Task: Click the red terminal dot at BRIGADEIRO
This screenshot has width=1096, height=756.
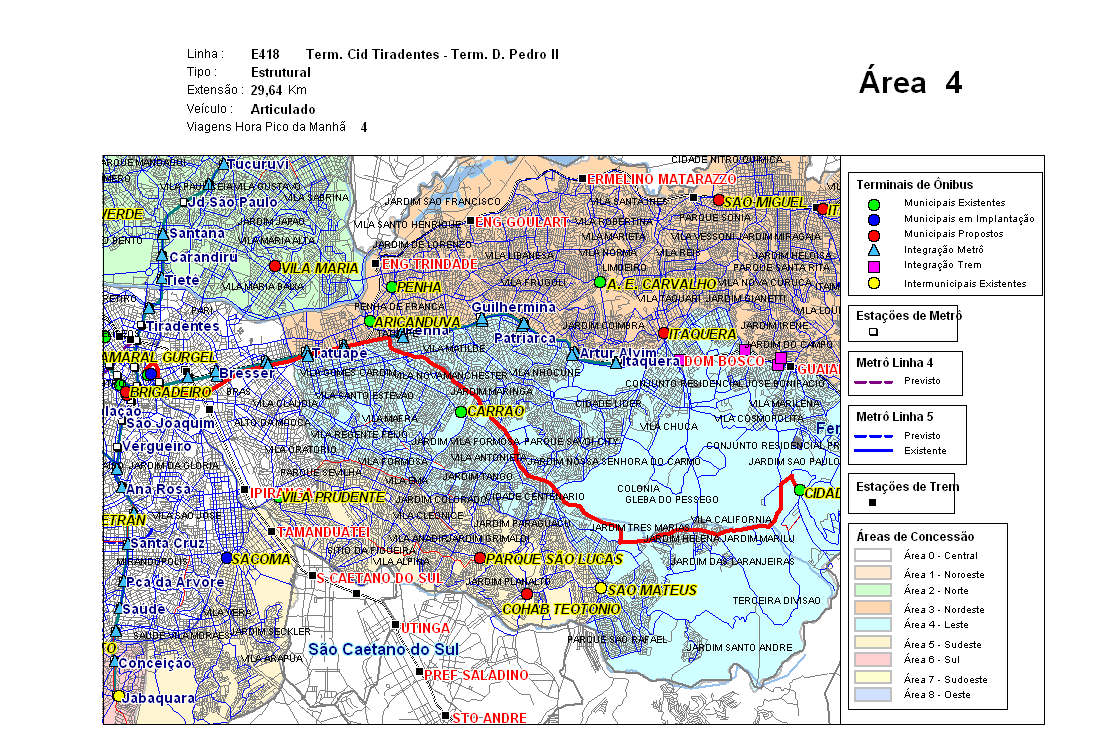Action: [125, 393]
